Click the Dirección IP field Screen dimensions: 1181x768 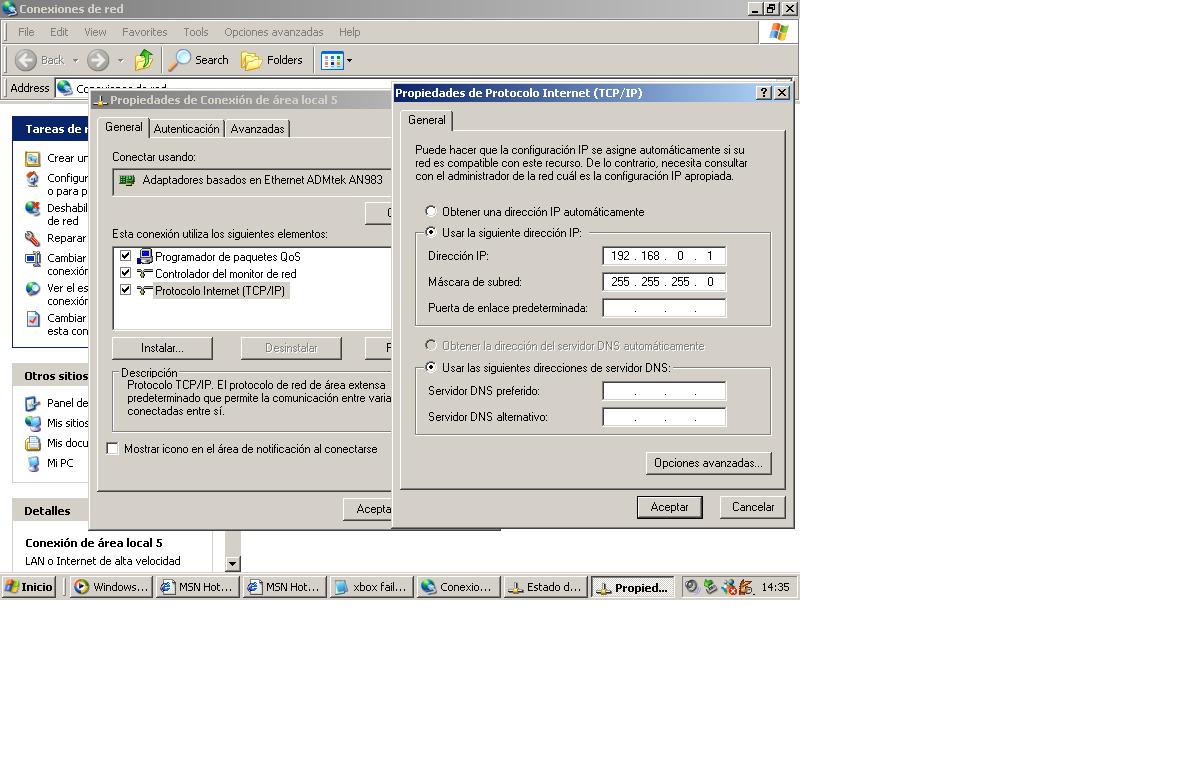(664, 256)
